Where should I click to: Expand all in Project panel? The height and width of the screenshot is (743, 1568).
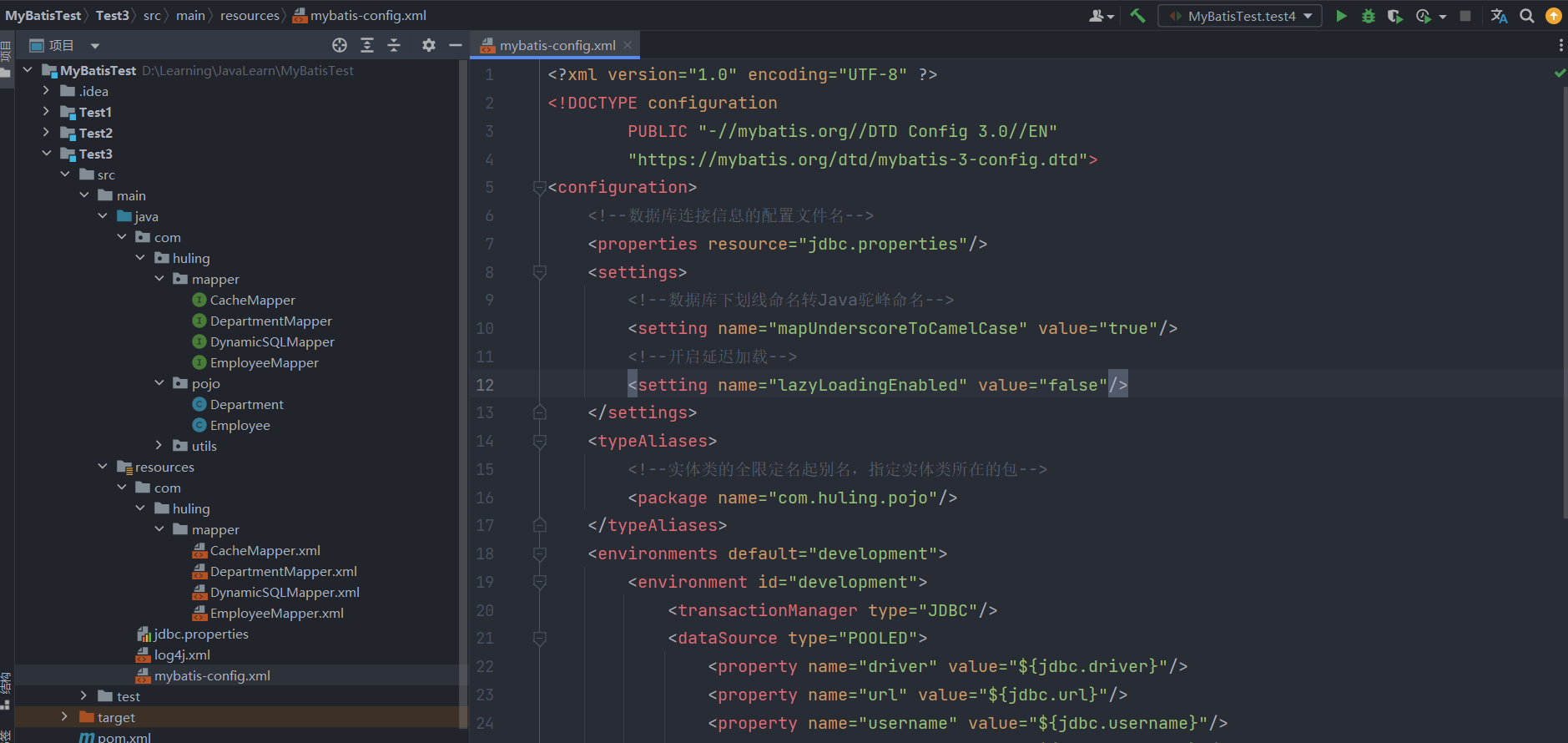tap(367, 45)
